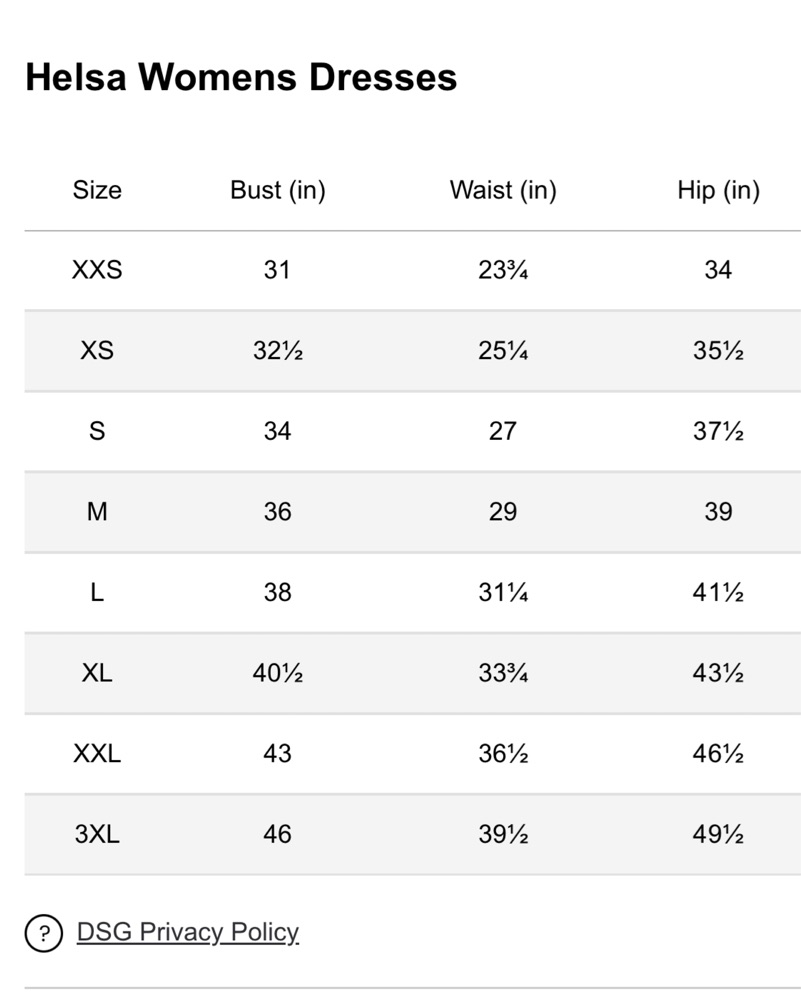Click the Bust (in) column header

pyautogui.click(x=277, y=190)
